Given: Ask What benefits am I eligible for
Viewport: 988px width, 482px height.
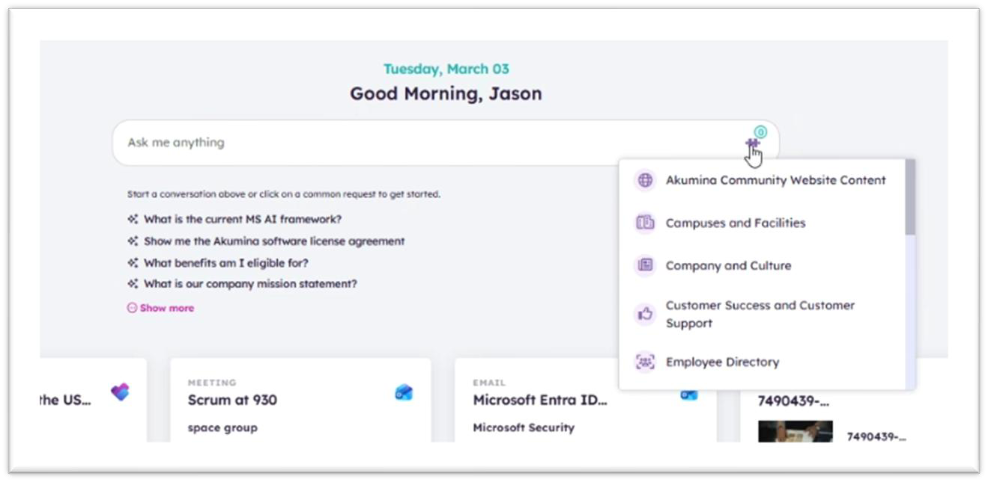Looking at the screenshot, I should point(226,263).
